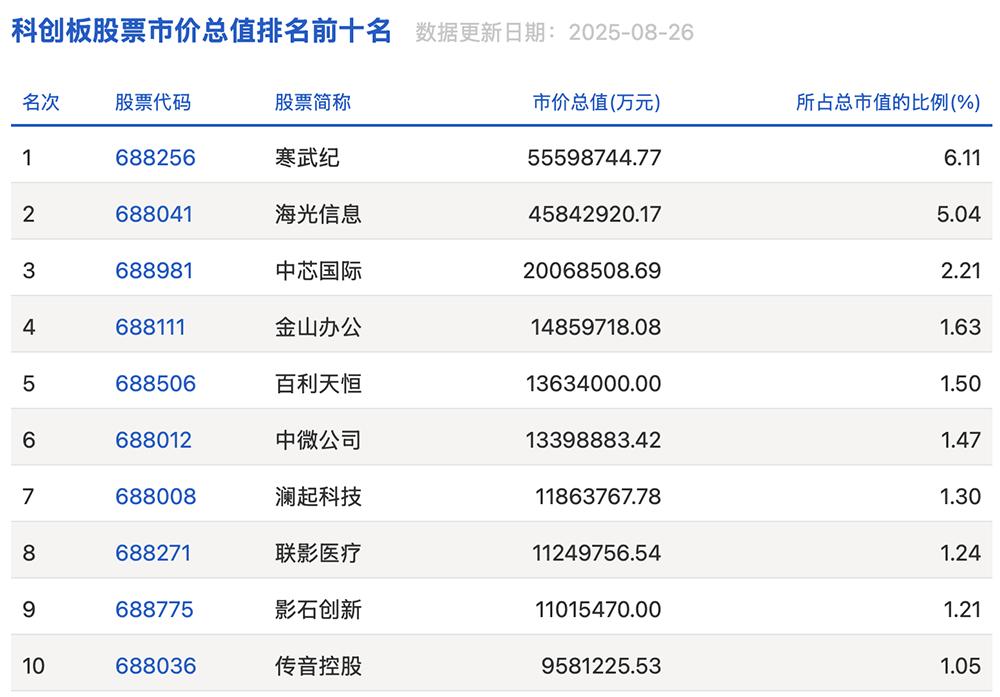
Task: Select stock name 百利天恒
Action: (318, 384)
